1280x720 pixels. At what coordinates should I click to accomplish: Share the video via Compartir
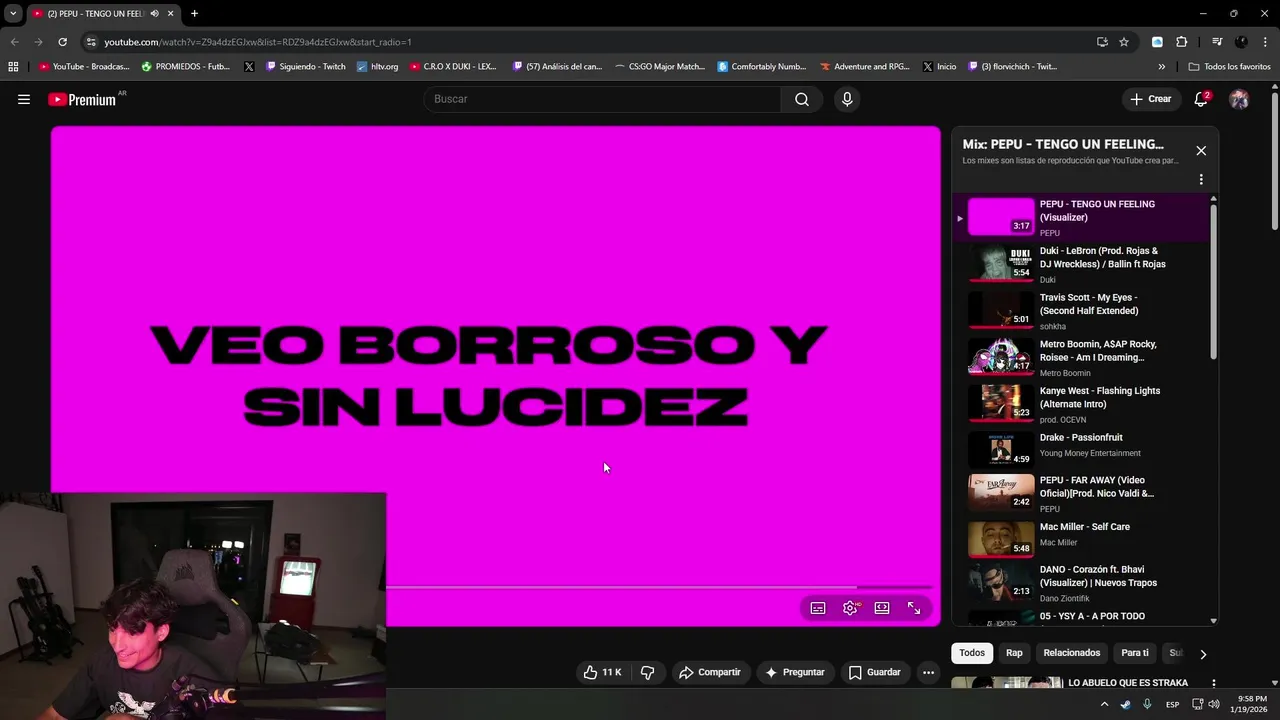point(710,673)
